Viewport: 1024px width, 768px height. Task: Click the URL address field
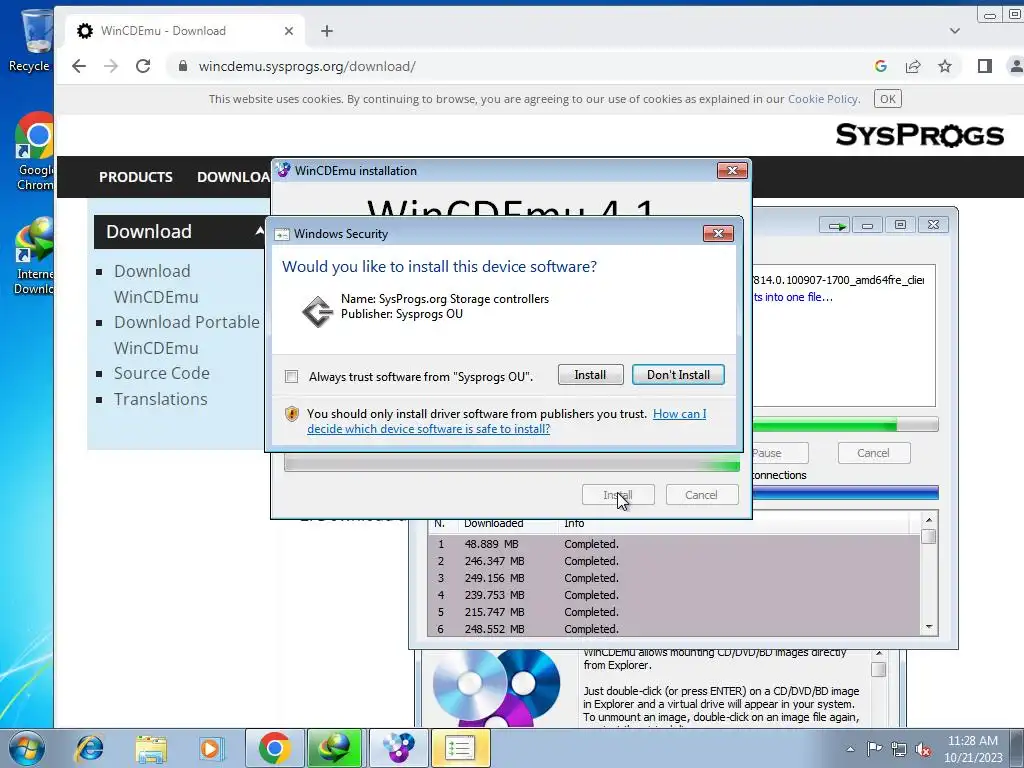point(516,66)
